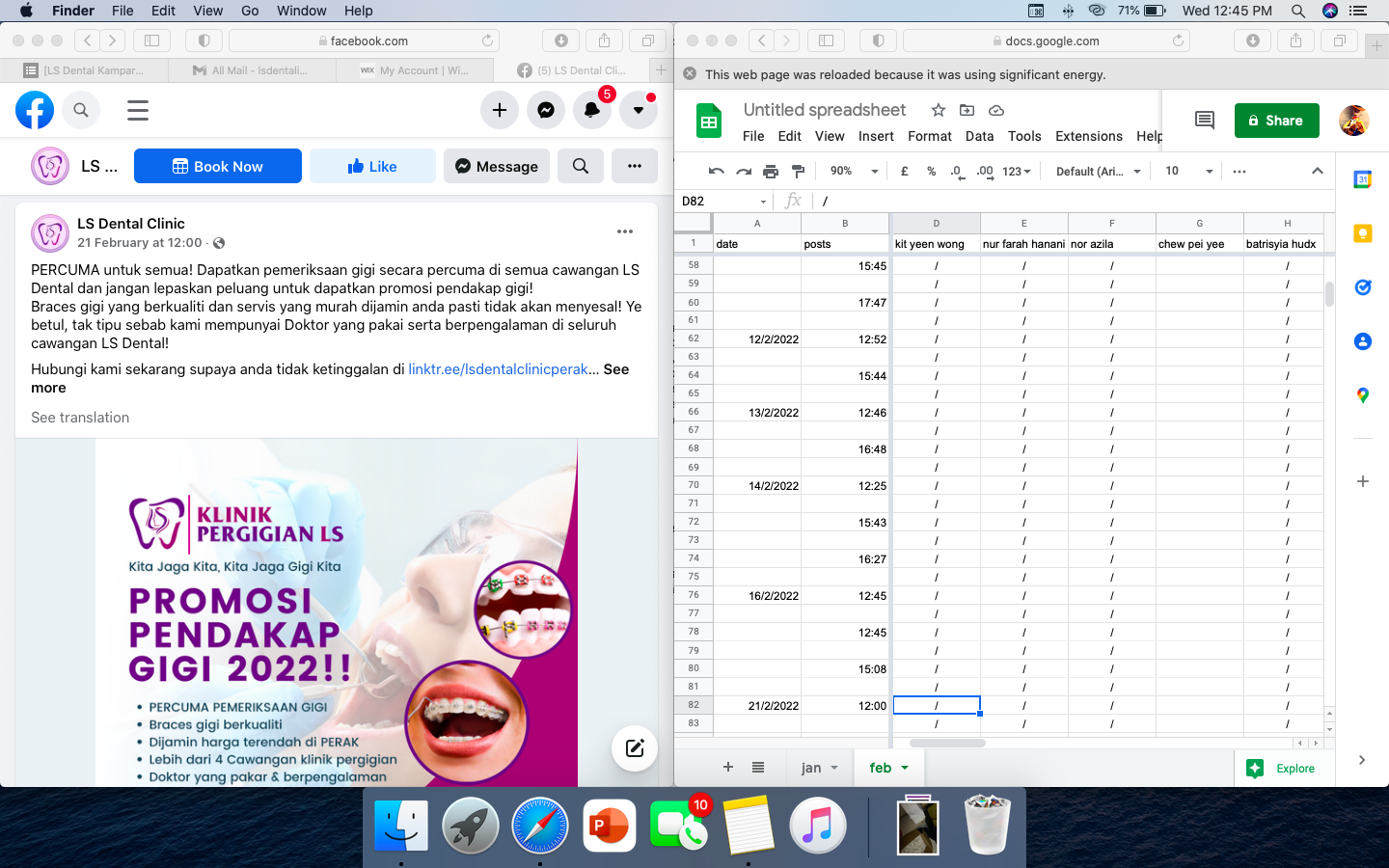
Task: Open font size 10 dropdown
Action: (x=1188, y=171)
